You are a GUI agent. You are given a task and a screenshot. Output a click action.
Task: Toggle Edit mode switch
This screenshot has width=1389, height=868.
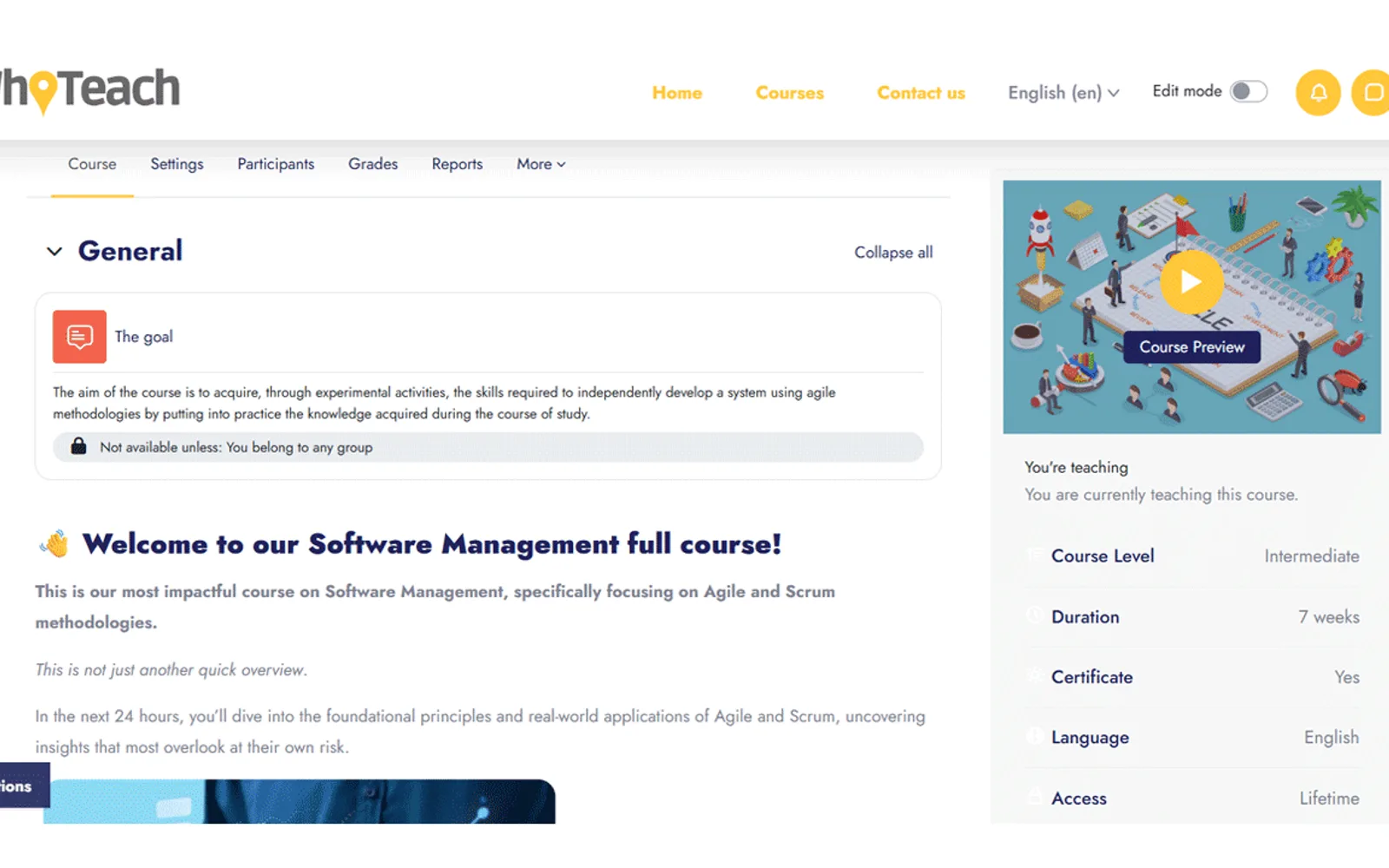pos(1248,91)
